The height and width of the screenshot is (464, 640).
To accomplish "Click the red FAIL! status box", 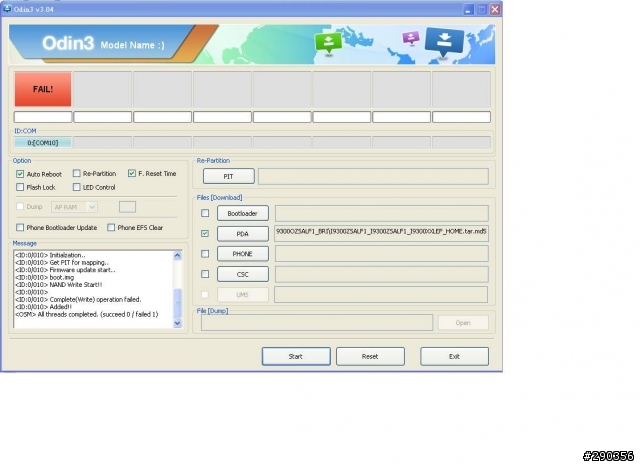I will 43,89.
